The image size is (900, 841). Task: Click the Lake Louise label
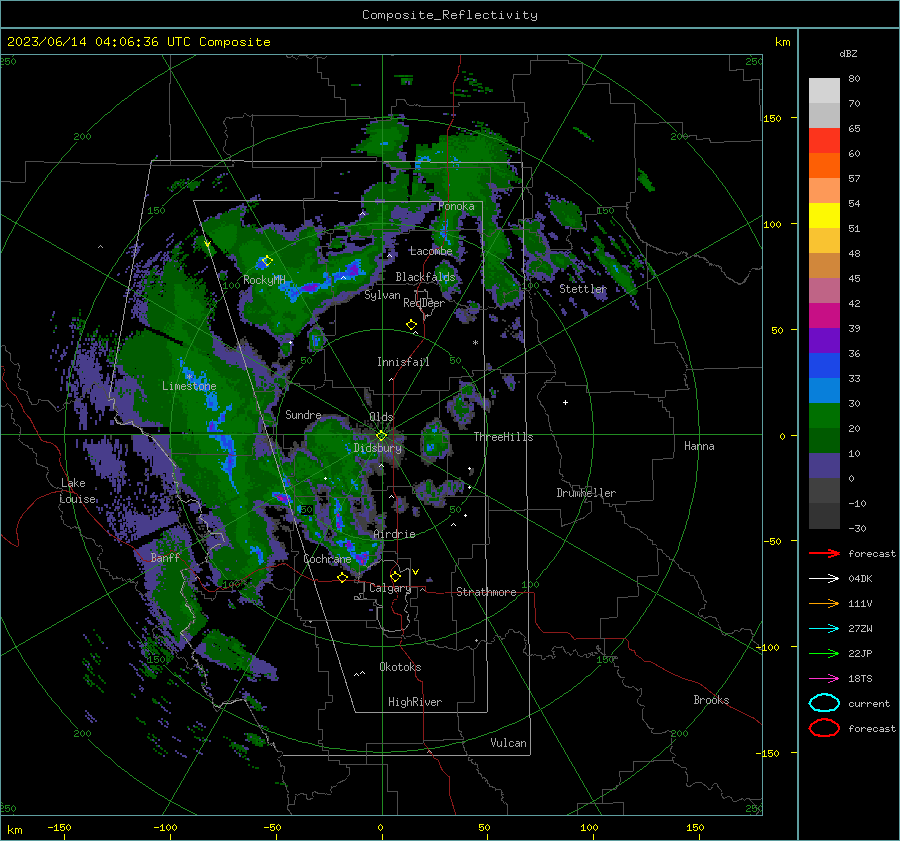[77, 491]
